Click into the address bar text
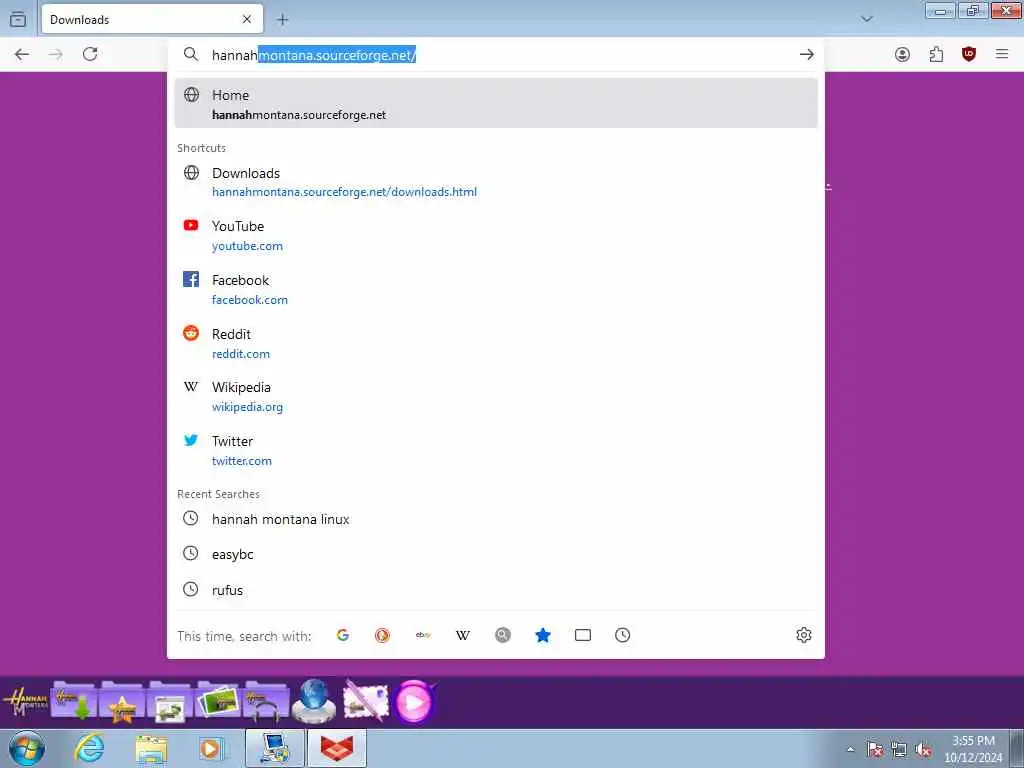The height and width of the screenshot is (768, 1024). [x=496, y=55]
